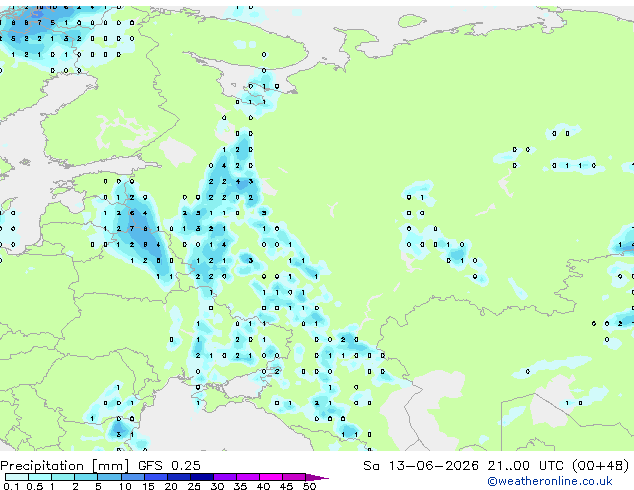Select the 0.5–1 mm legend swatch
This screenshot has height=490, width=634.
point(40,477)
